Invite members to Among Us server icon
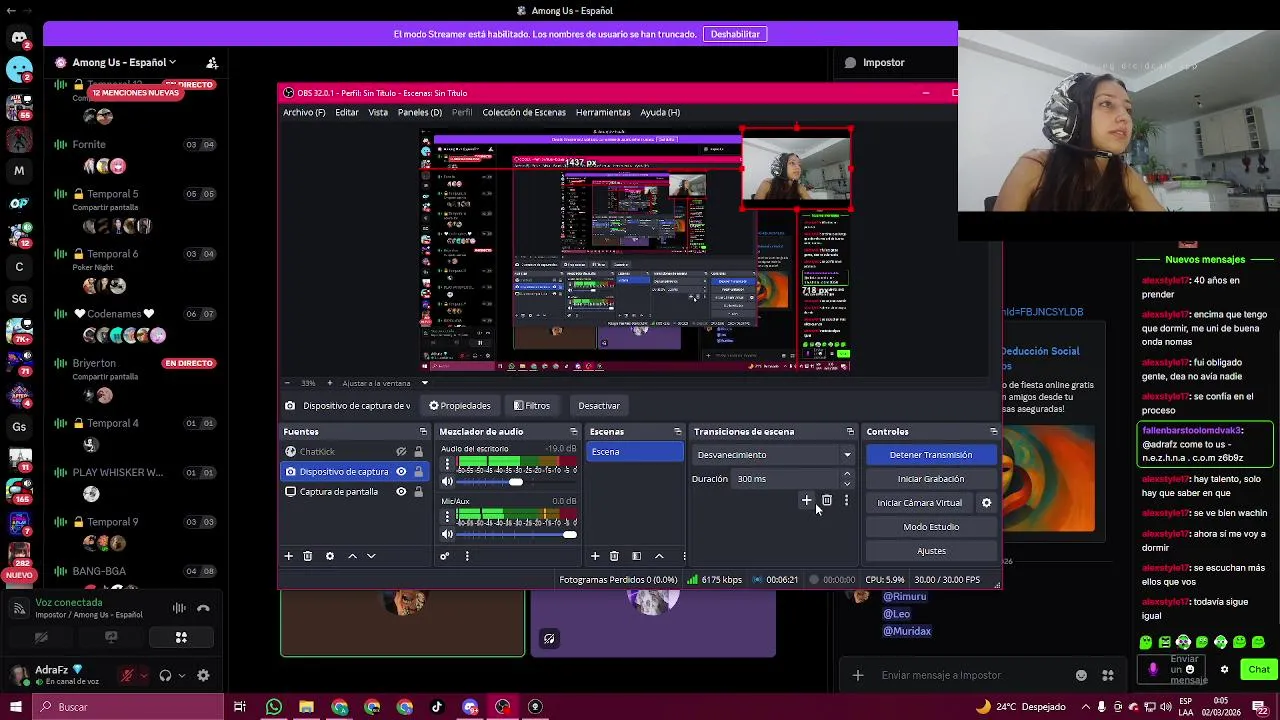The width and height of the screenshot is (1280, 720). tap(212, 62)
